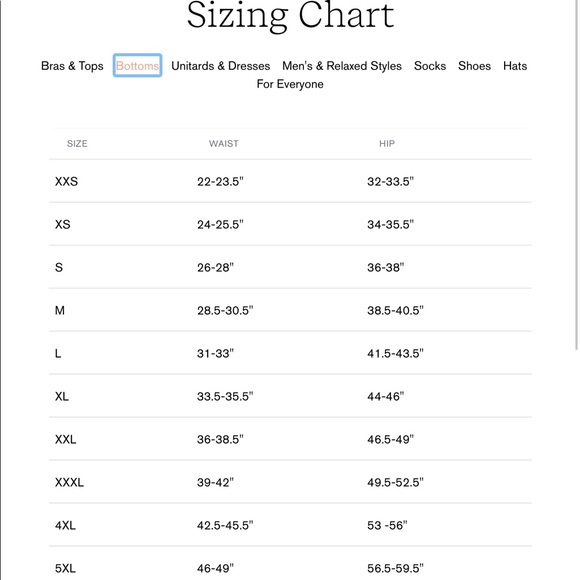Select the XXS size row label
Viewport: 580px width, 580px height.
click(x=66, y=182)
